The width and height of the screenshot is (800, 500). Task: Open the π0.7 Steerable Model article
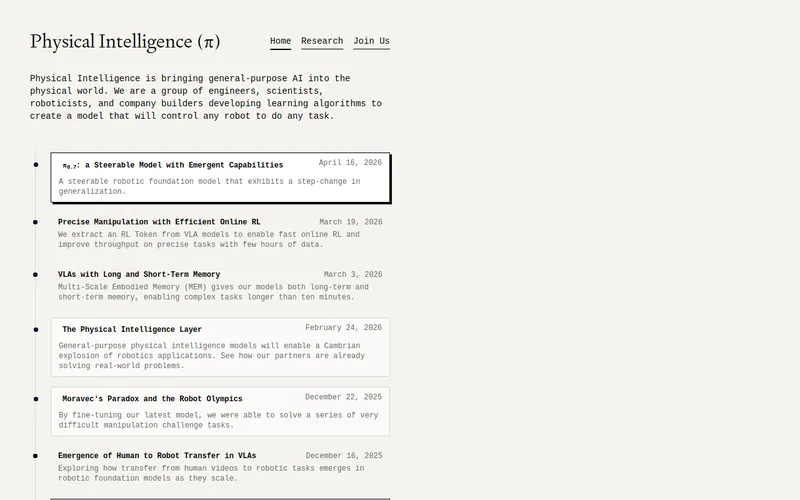click(x=172, y=165)
